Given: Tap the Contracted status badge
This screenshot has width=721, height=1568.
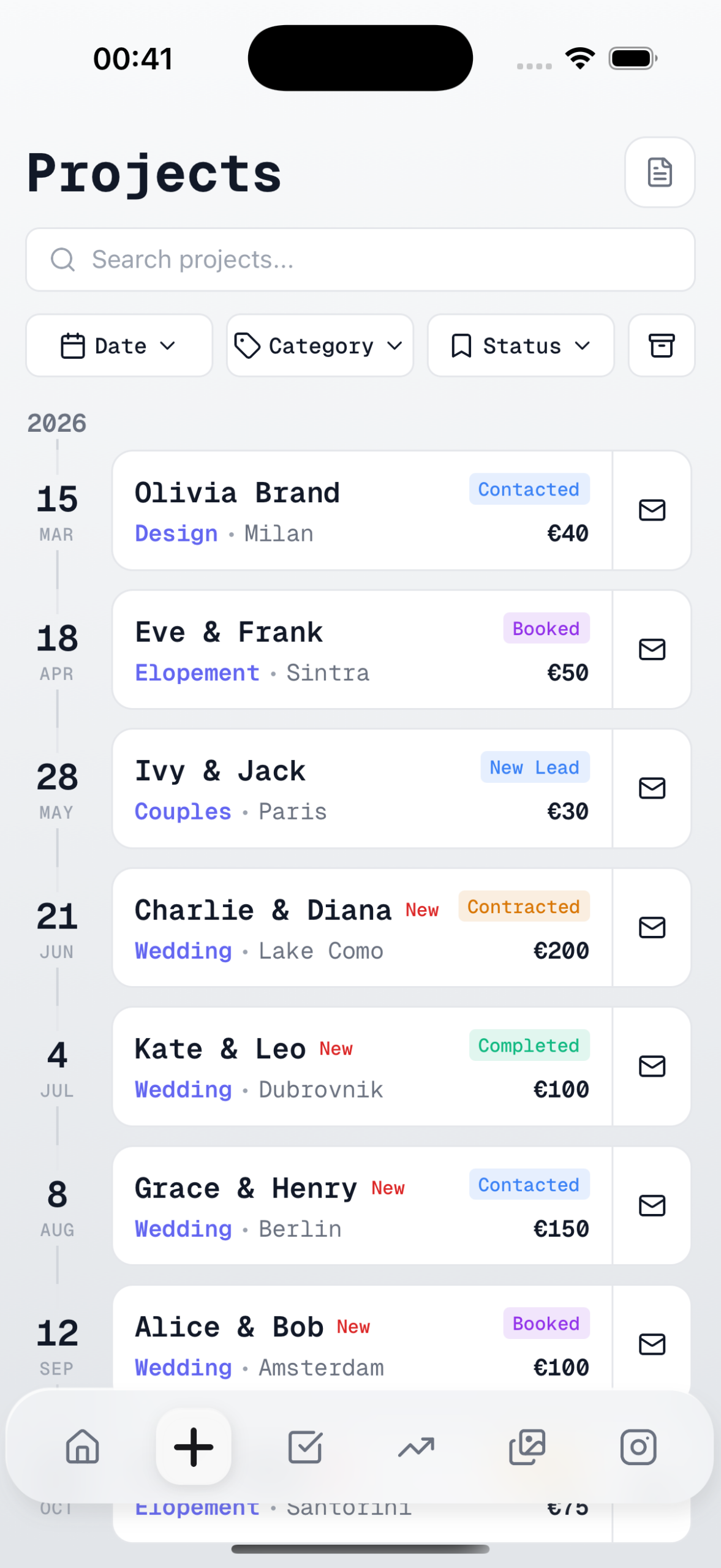Looking at the screenshot, I should click(523, 907).
